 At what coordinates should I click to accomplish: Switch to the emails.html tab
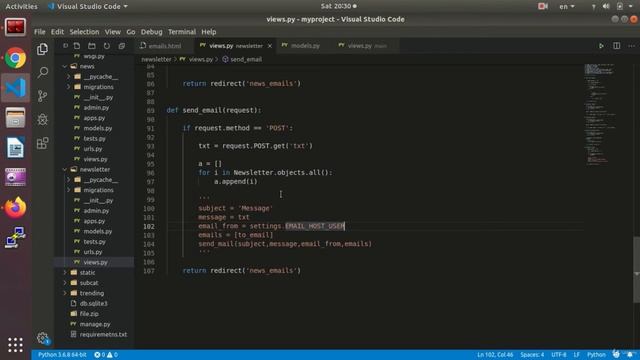[165, 46]
